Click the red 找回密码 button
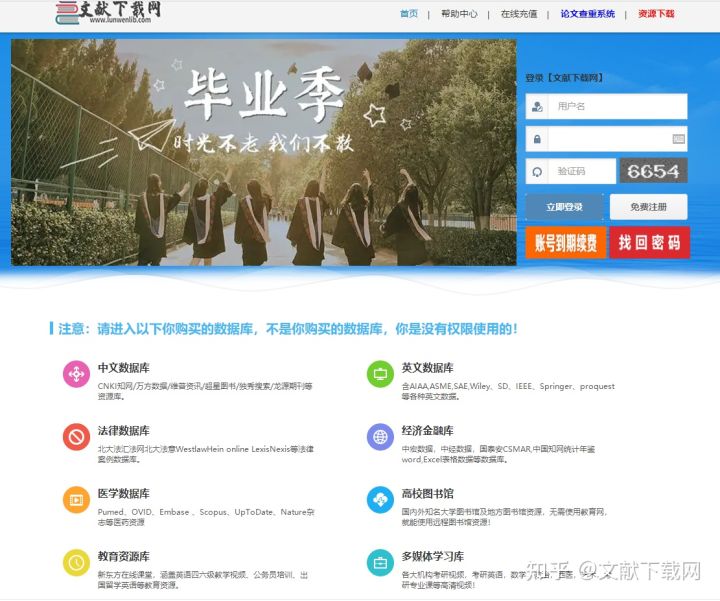720x601 pixels. (x=649, y=242)
